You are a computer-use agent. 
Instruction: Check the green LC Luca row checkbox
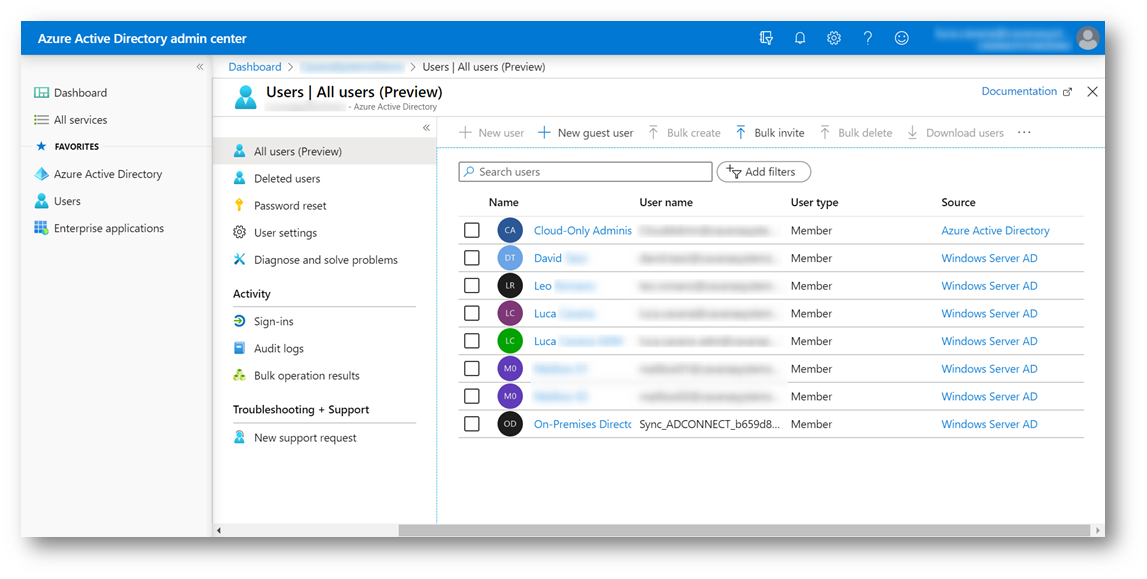click(x=472, y=341)
